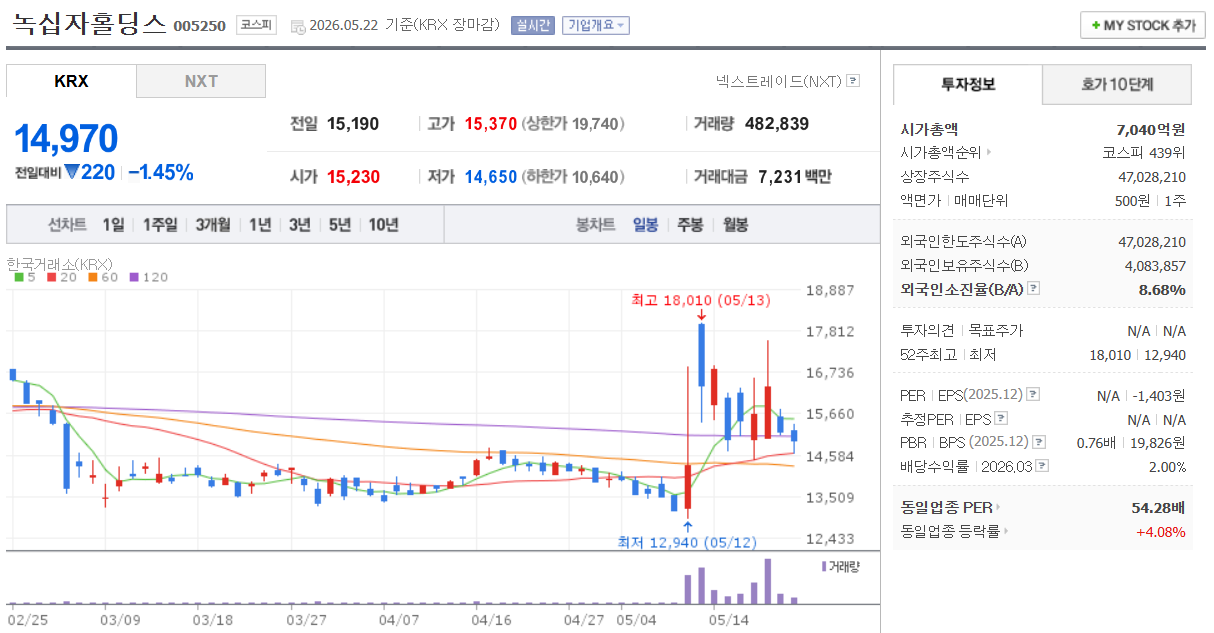The height and width of the screenshot is (633, 1214).
Task: Open the NXT help question-mark icon
Action: point(853,81)
